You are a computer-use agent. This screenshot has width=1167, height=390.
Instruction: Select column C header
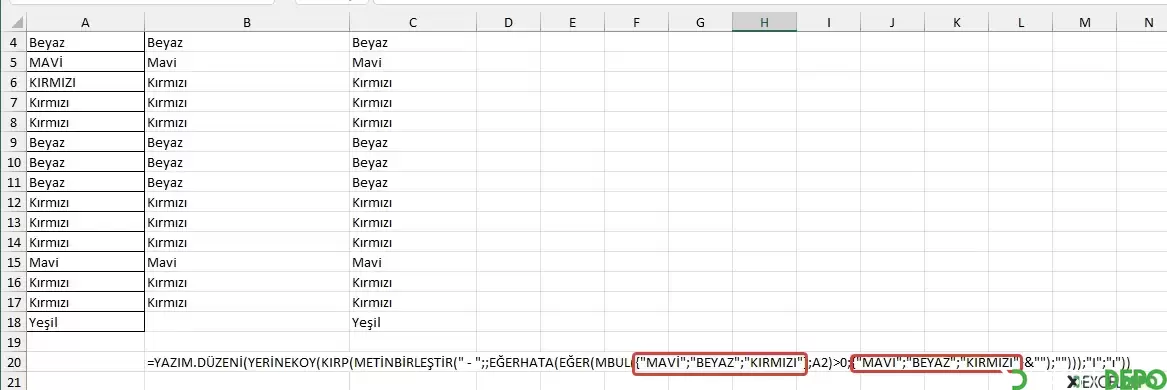coord(412,23)
